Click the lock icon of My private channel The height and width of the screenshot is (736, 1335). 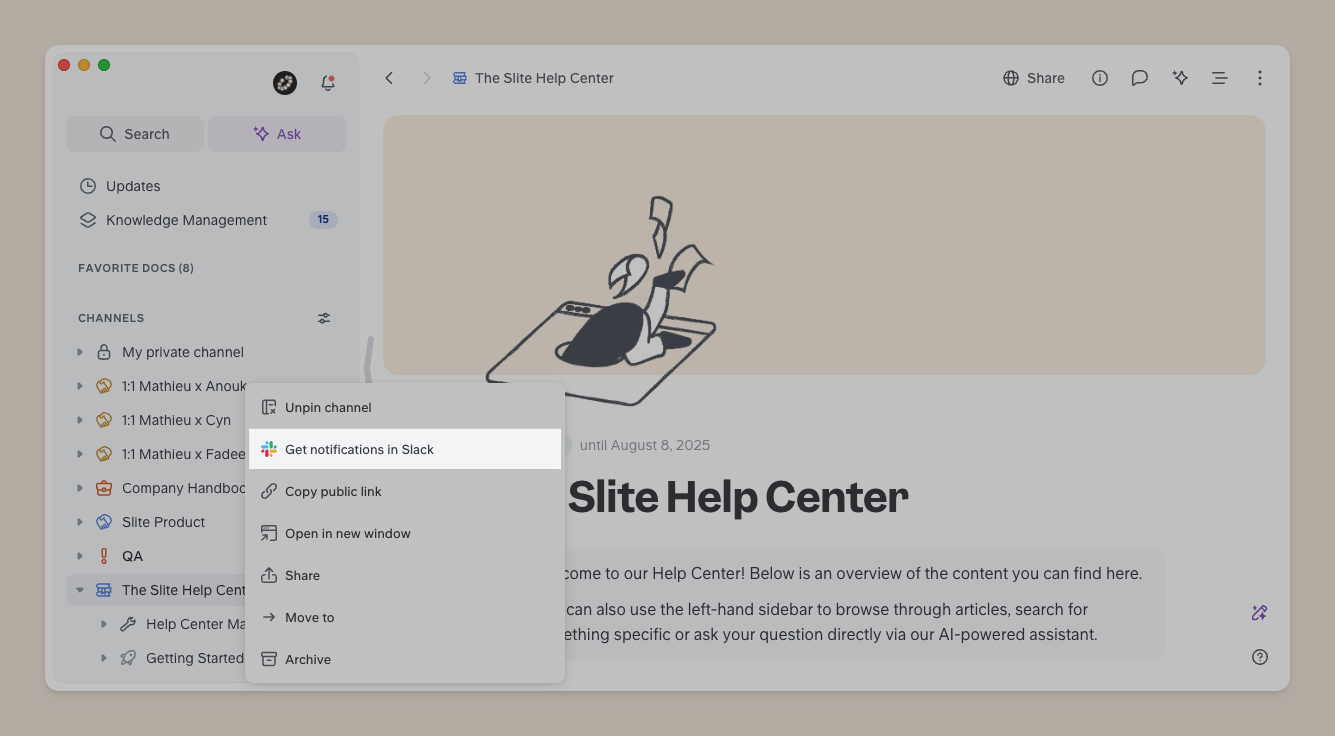[104, 352]
